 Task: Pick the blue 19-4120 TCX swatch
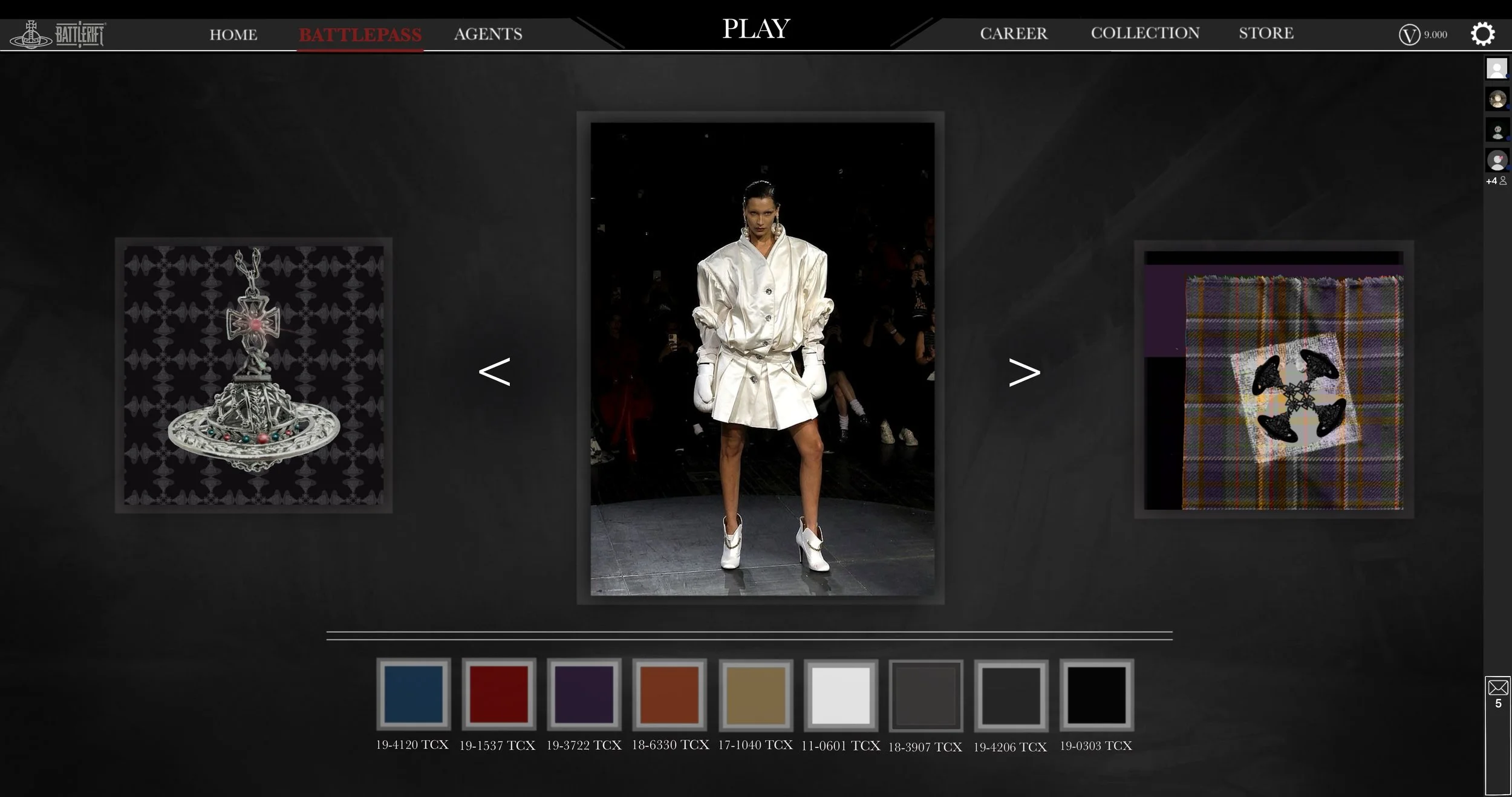pyautogui.click(x=414, y=694)
